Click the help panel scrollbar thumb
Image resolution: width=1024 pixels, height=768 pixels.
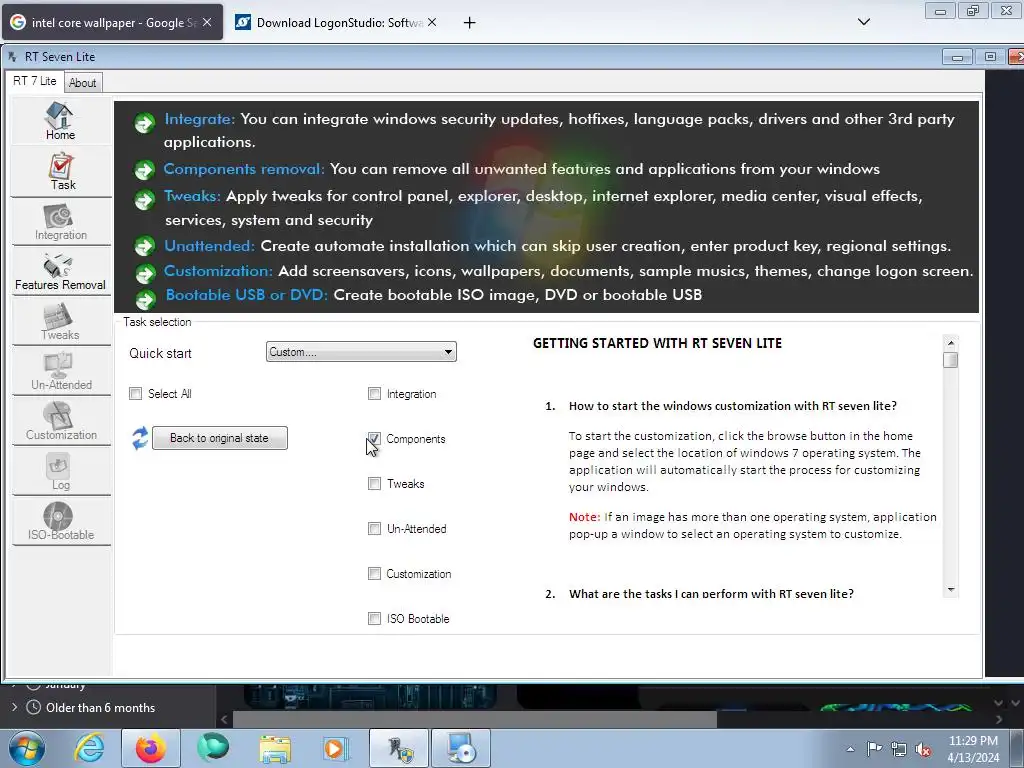coord(950,360)
